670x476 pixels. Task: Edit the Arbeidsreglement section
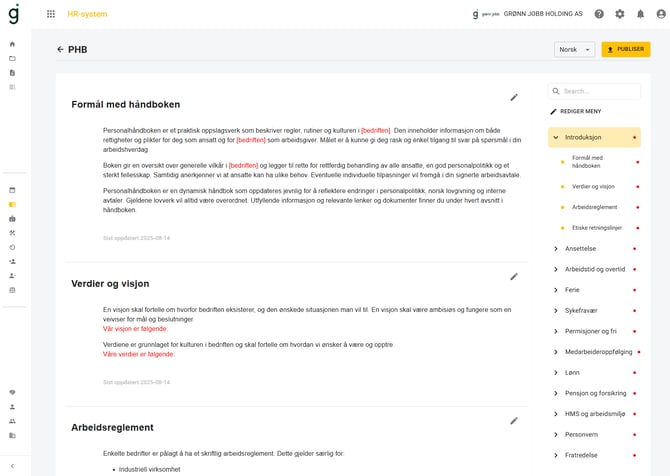(514, 421)
